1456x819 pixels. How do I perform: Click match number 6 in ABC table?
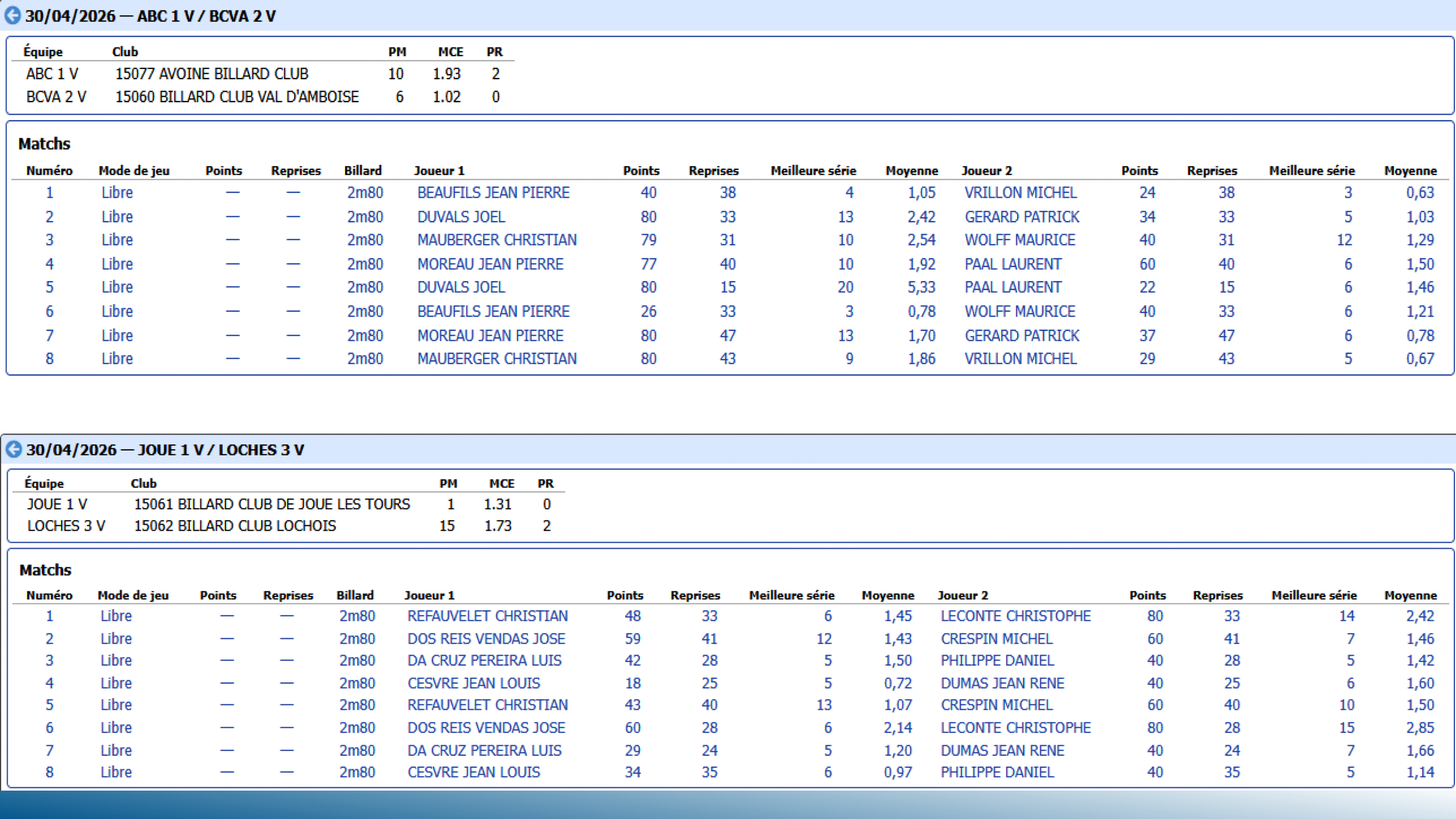click(x=50, y=312)
